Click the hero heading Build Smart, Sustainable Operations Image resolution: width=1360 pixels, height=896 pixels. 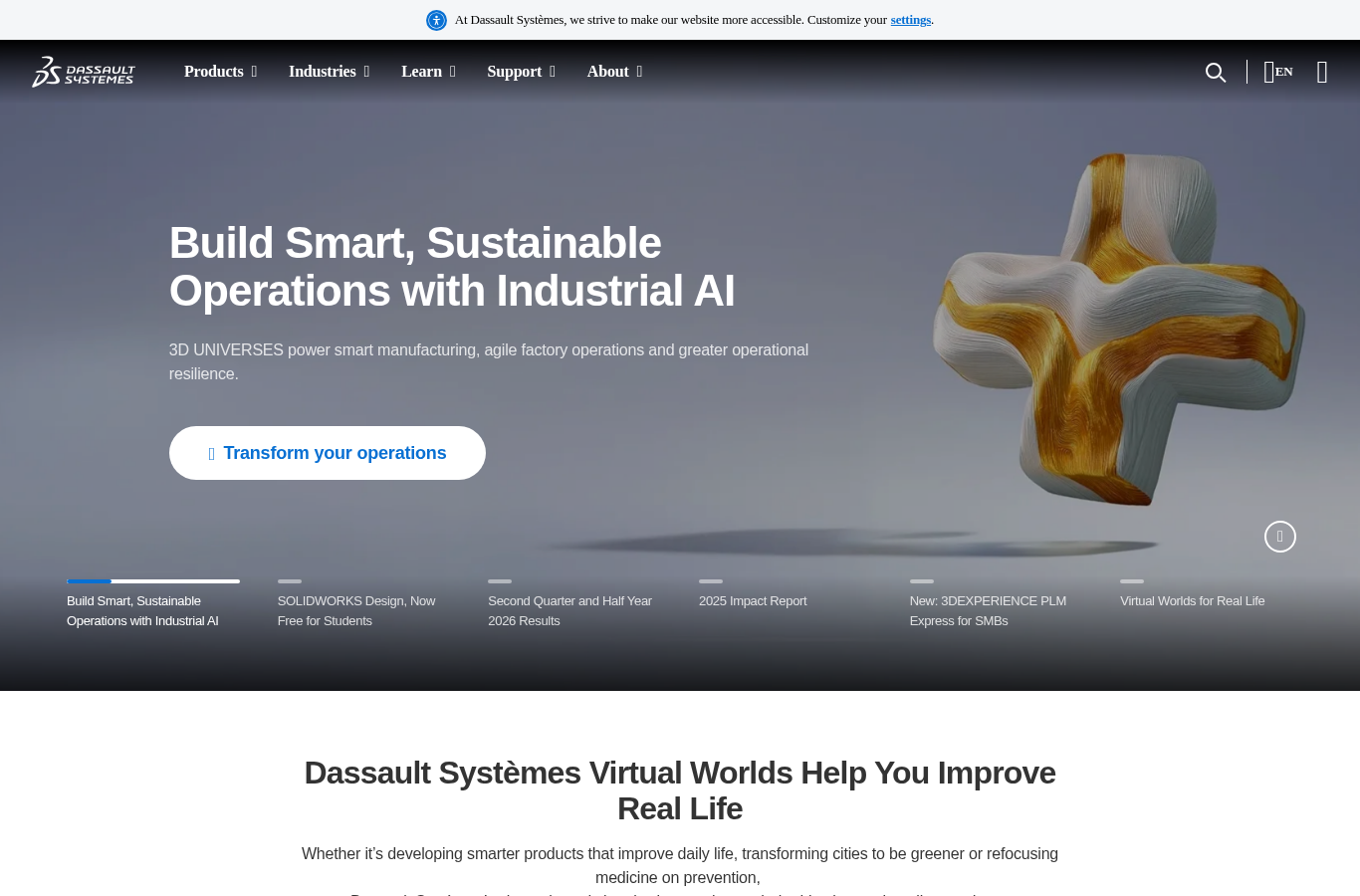tap(452, 267)
